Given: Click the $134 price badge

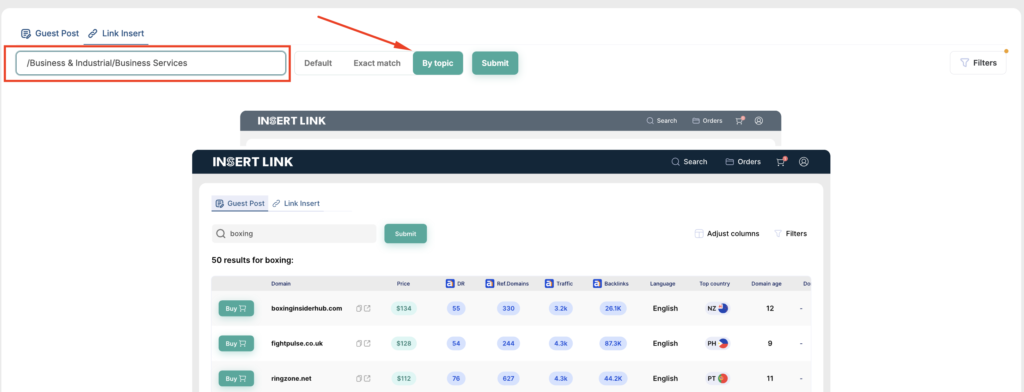Looking at the screenshot, I should coord(404,308).
